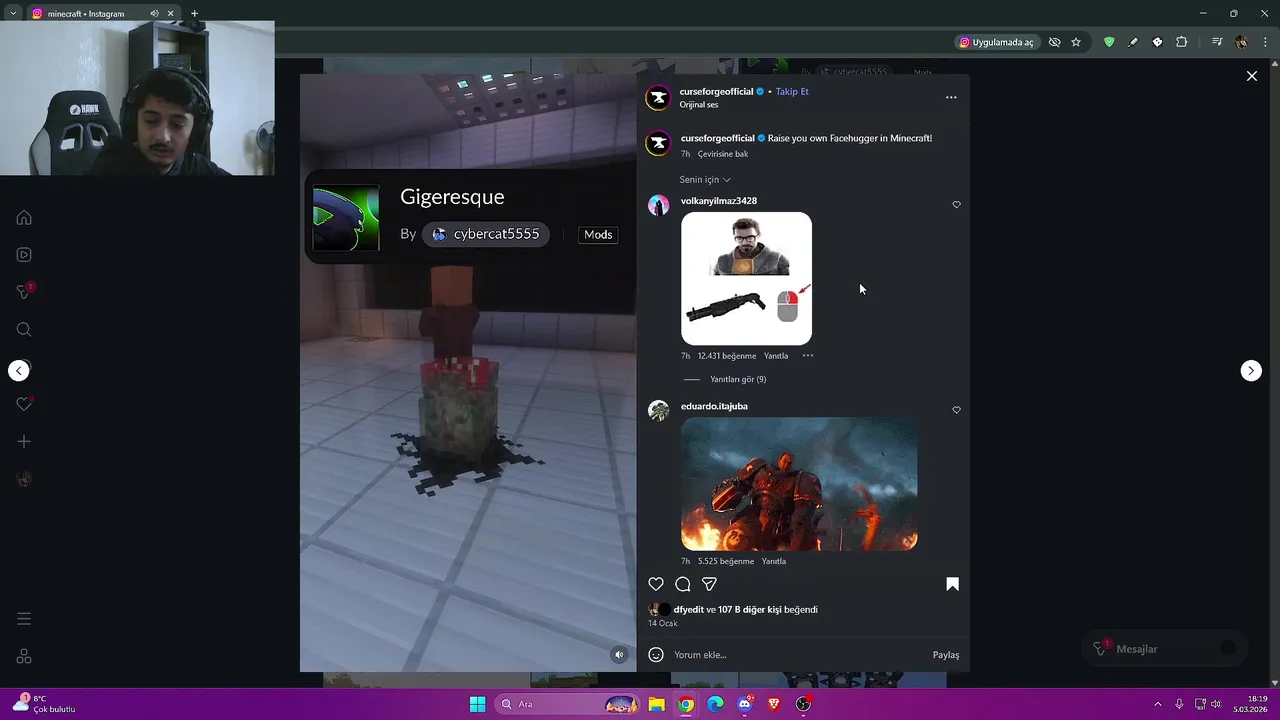Viewport: 1280px width, 720px height.
Task: Open Instagram Home from the sidebar
Action: (x=24, y=218)
